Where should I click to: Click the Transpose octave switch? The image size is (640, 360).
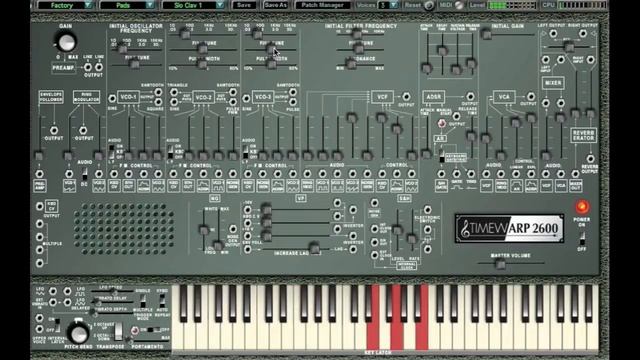click(x=118, y=331)
